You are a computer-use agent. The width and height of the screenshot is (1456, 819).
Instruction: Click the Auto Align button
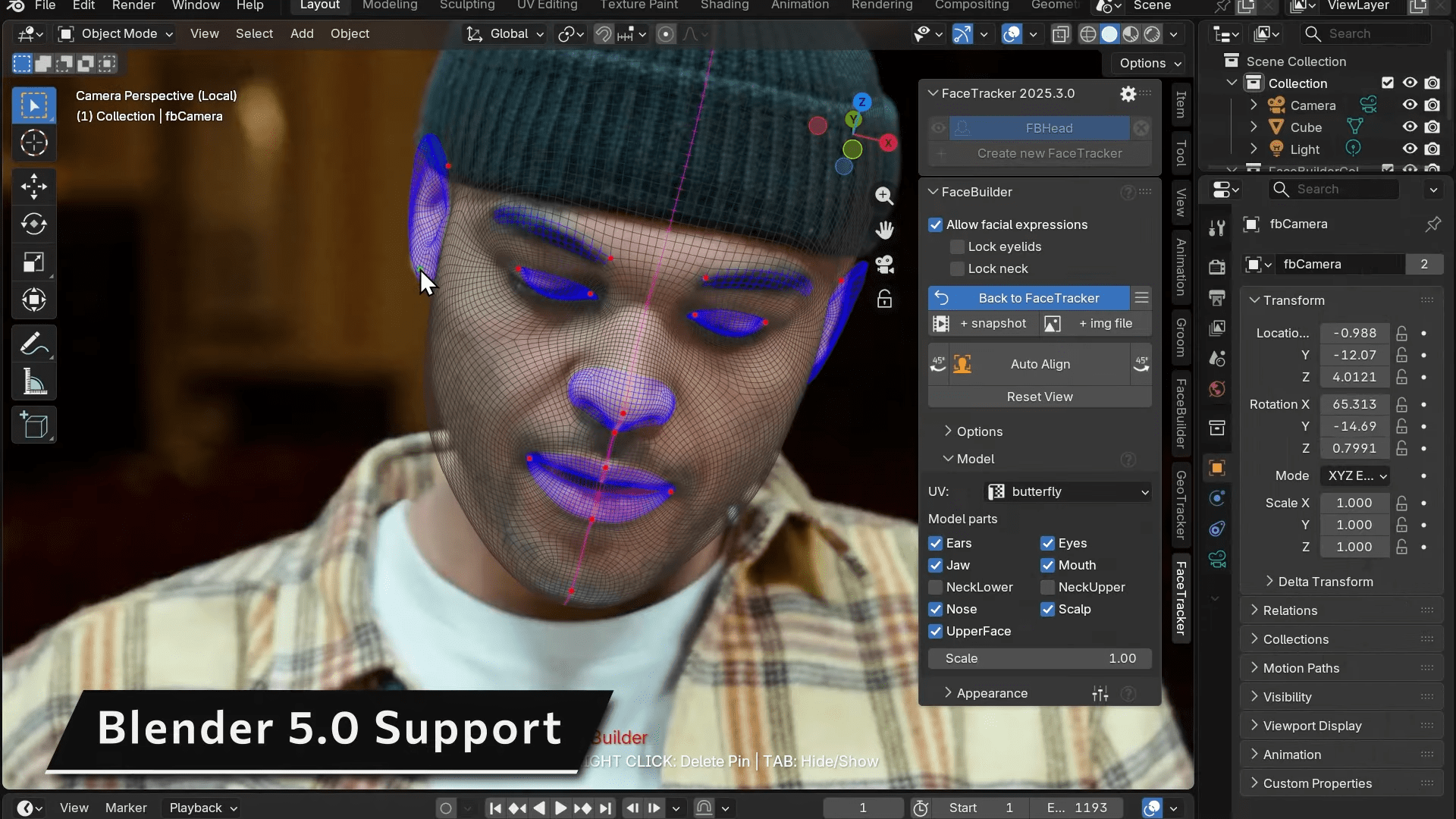[1040, 364]
